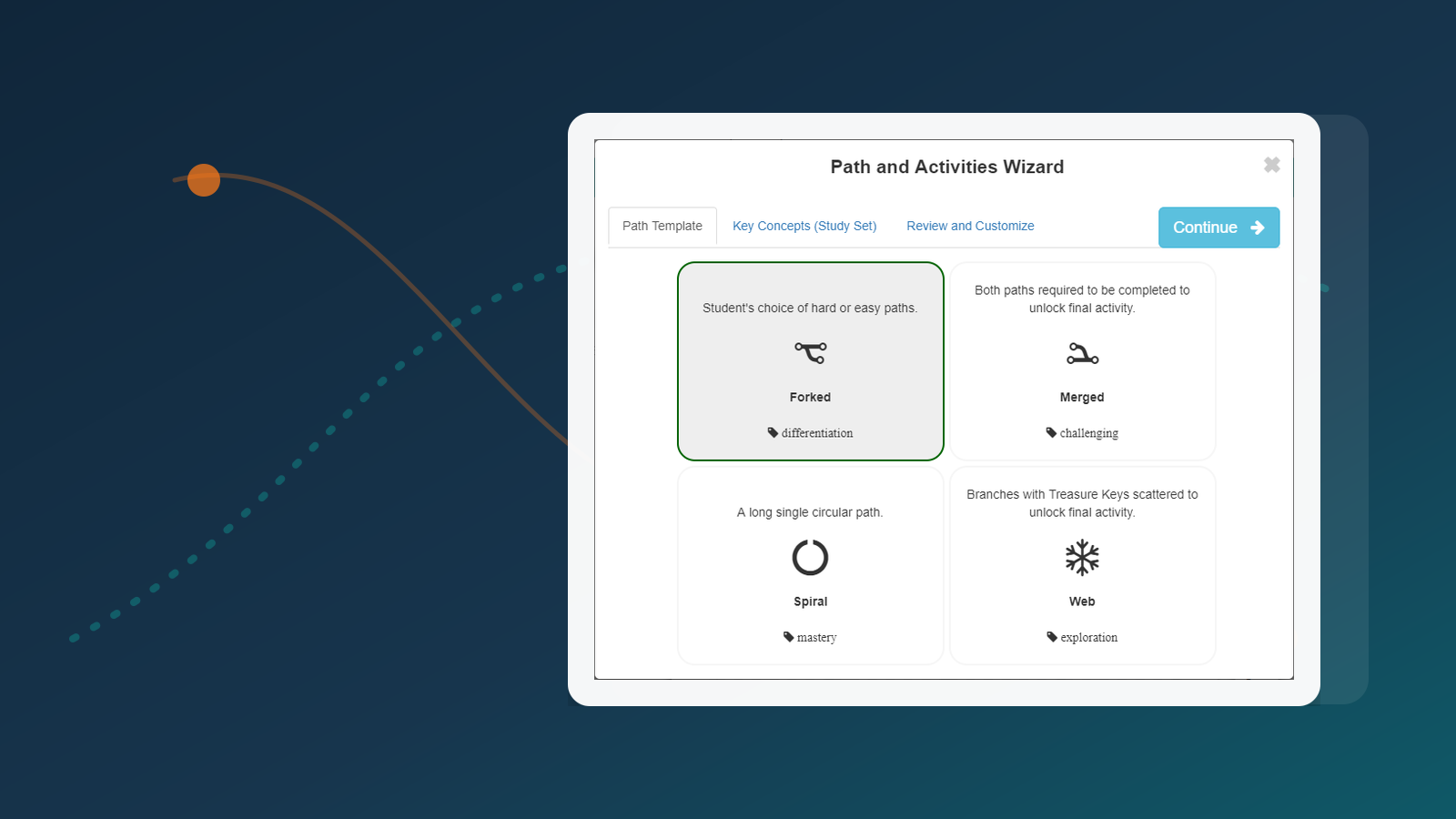Click the tag icon beside differentiation
This screenshot has height=819, width=1456.
coord(773,433)
